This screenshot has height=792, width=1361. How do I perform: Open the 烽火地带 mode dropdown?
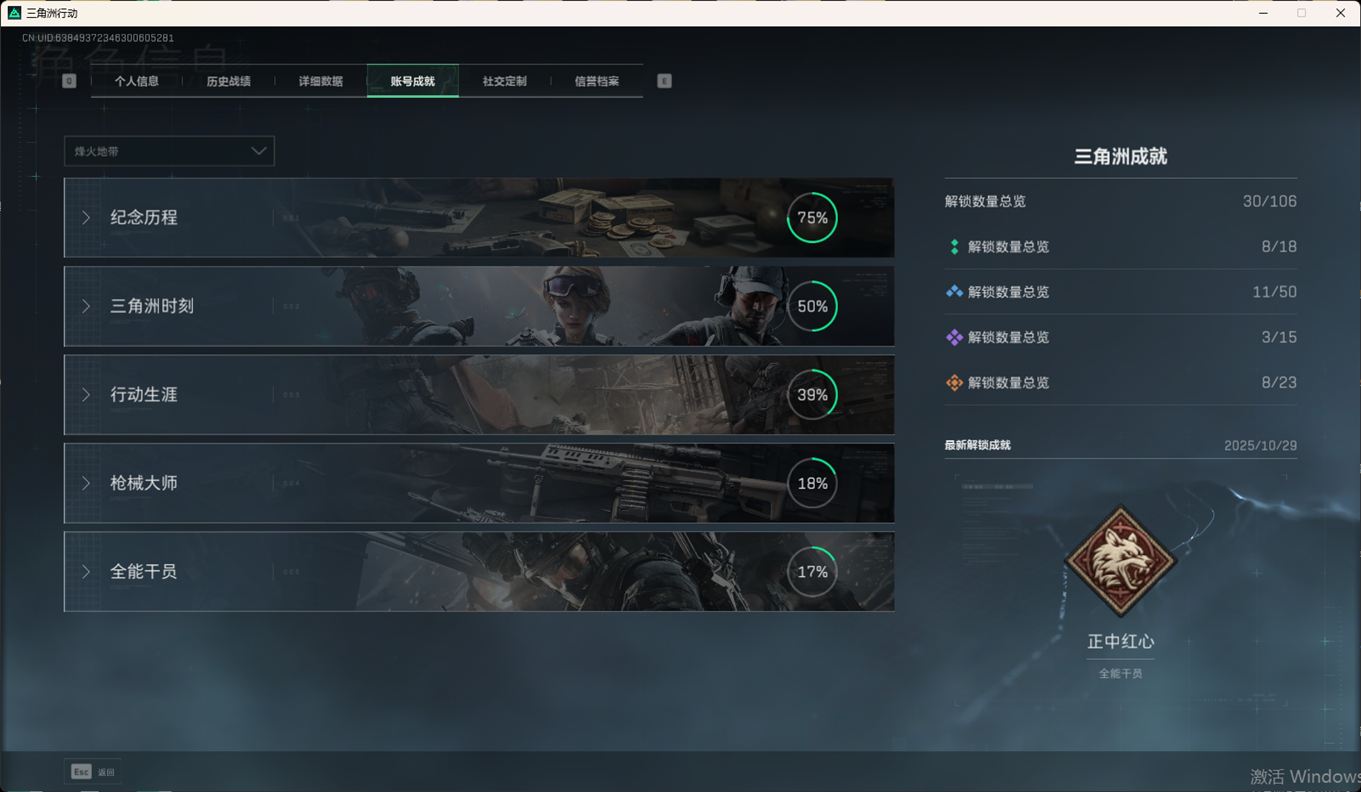pos(169,151)
